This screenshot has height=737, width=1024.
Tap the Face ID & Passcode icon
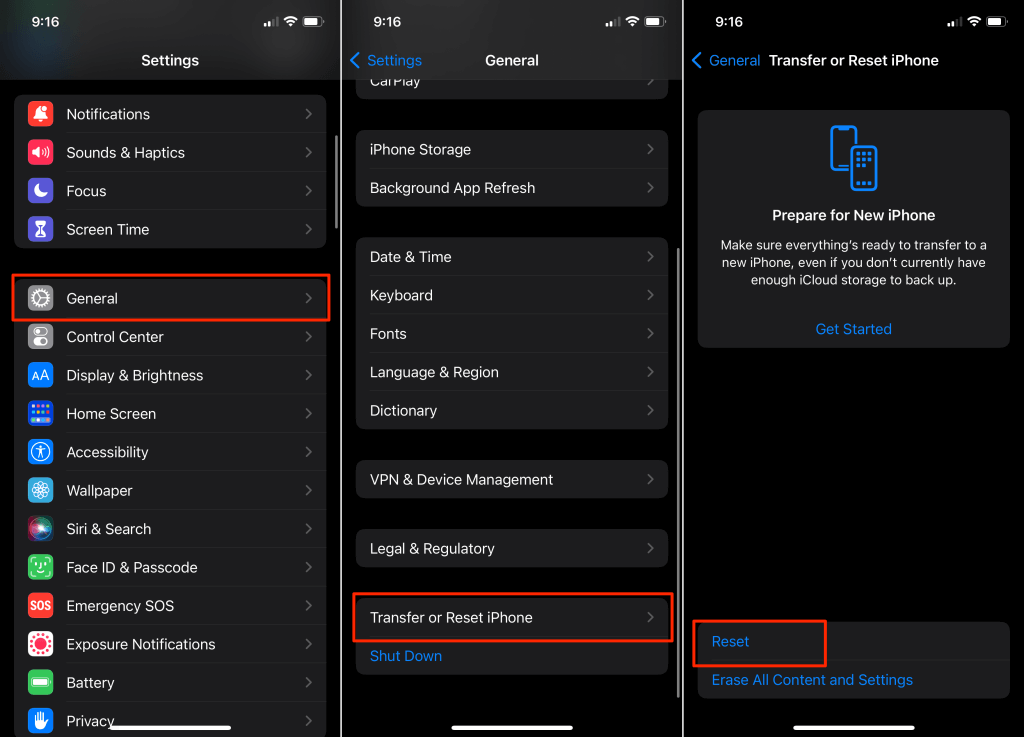point(40,567)
